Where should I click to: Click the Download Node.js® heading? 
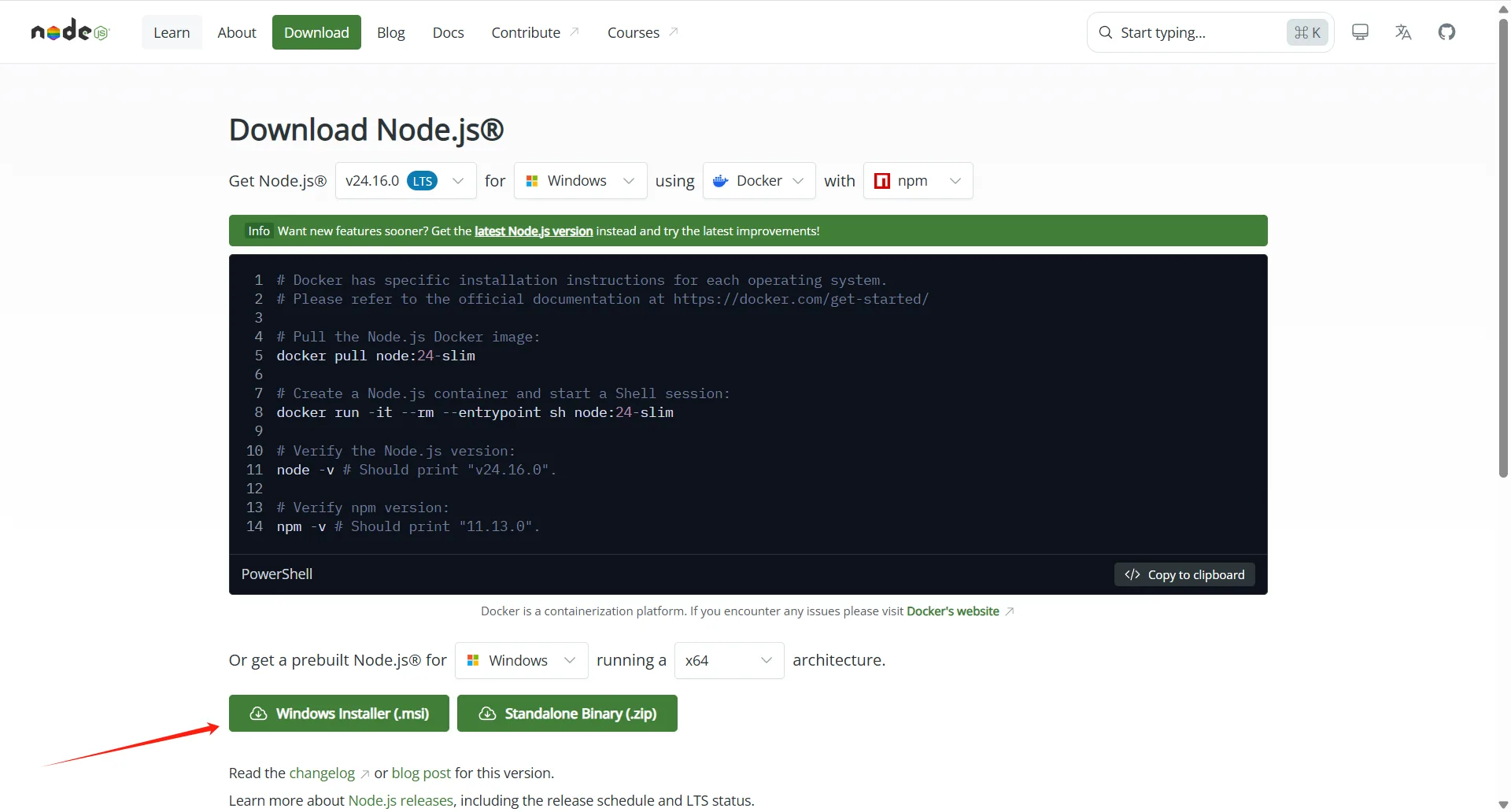click(366, 130)
